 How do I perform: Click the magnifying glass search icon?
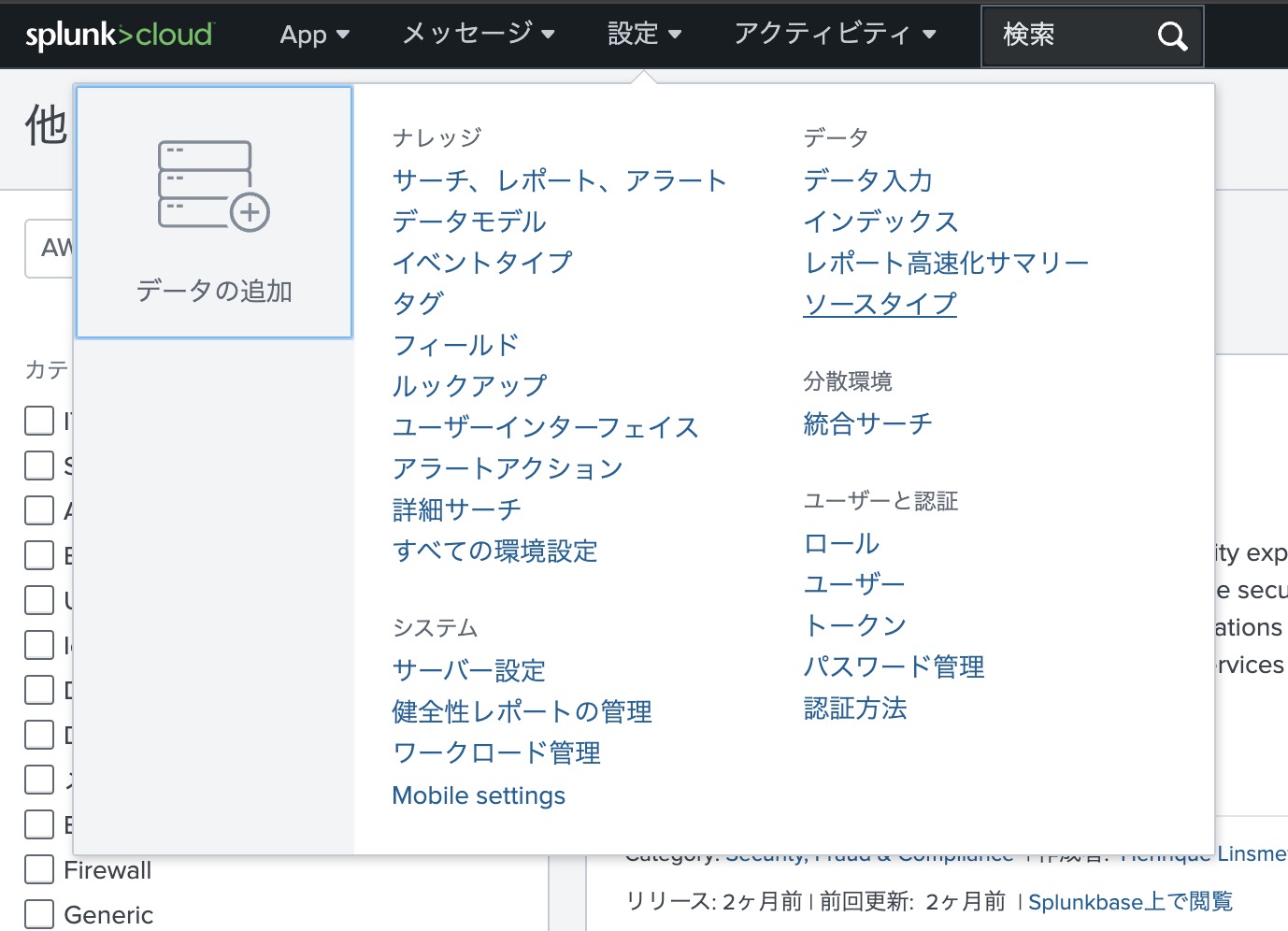pyautogui.click(x=1171, y=36)
